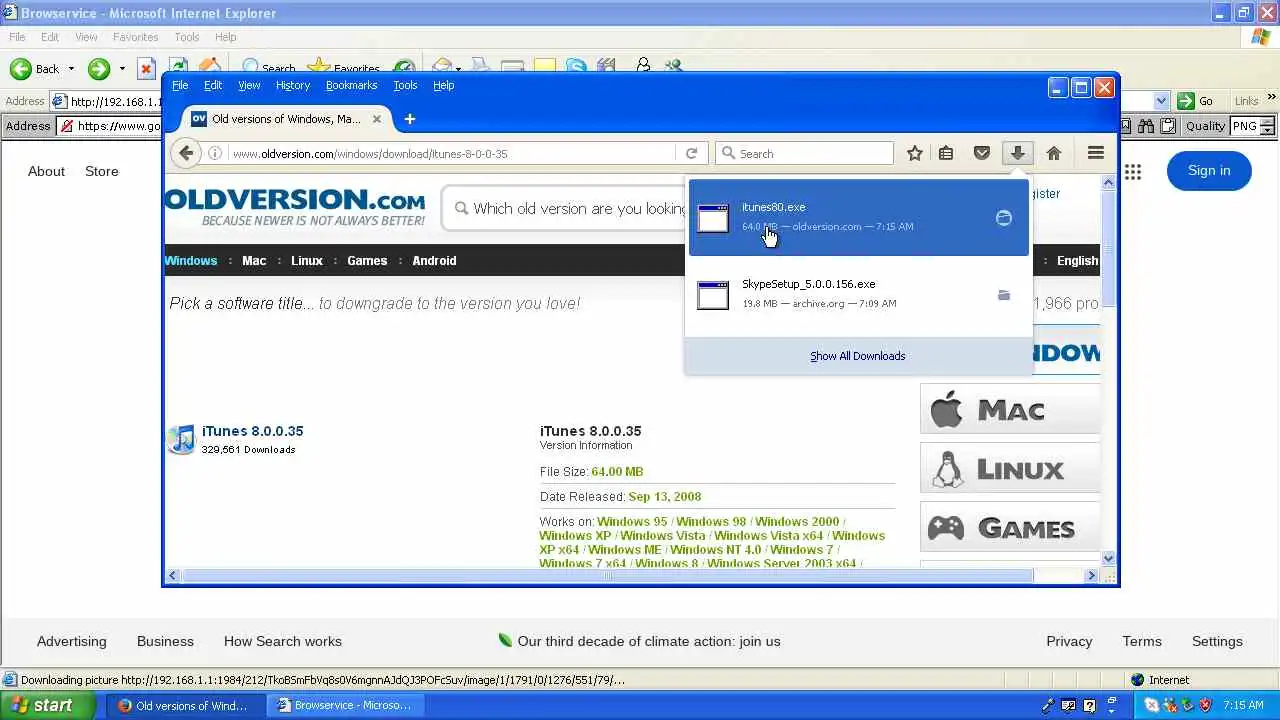1280x720 pixels.
Task: Click the Pocket icon in Firefox toolbar
Action: pos(982,153)
